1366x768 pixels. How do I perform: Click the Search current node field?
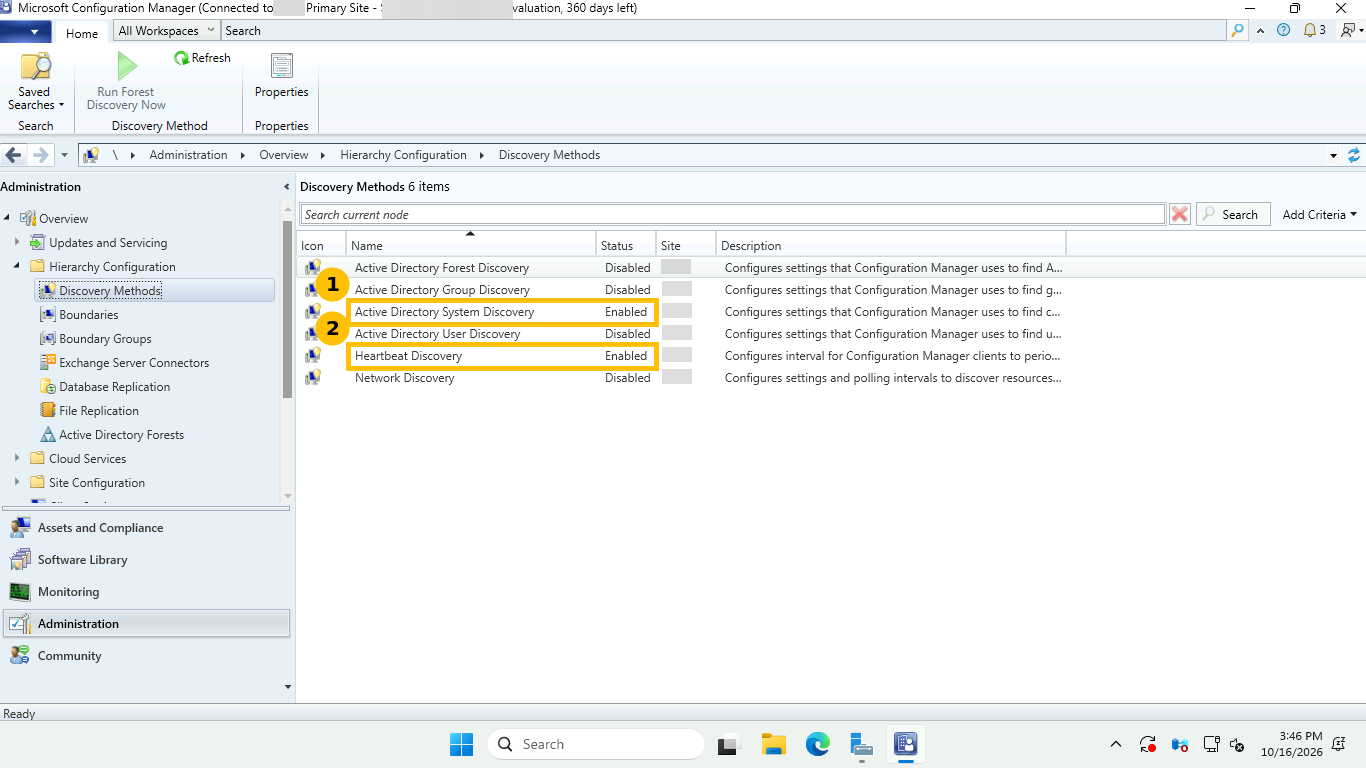[x=733, y=214]
